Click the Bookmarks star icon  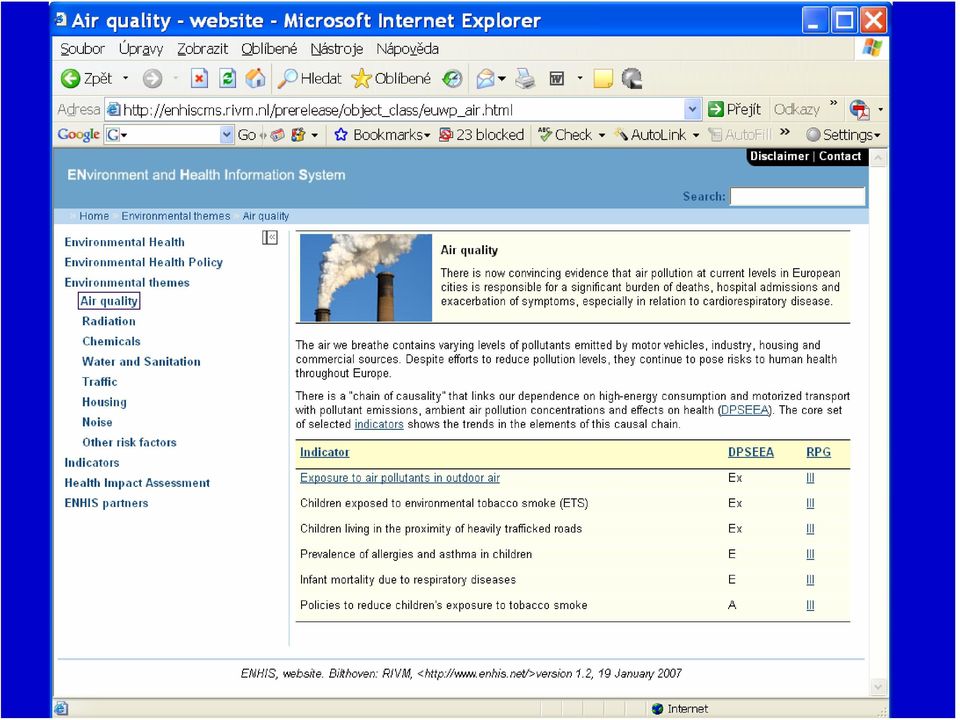341,135
